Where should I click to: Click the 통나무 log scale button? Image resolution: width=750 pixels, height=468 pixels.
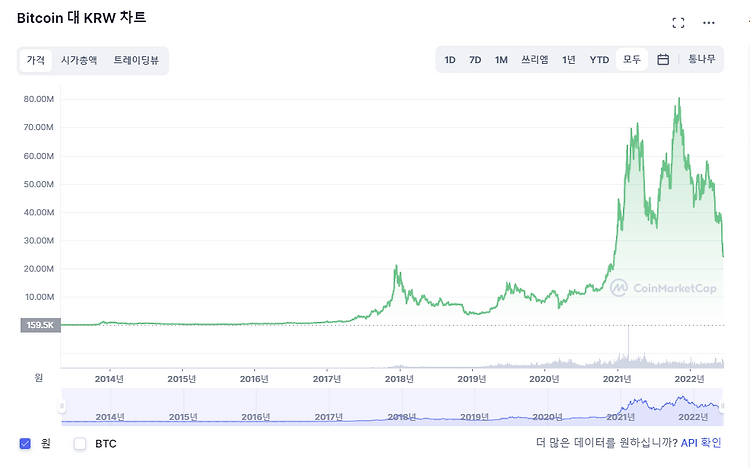pos(702,59)
